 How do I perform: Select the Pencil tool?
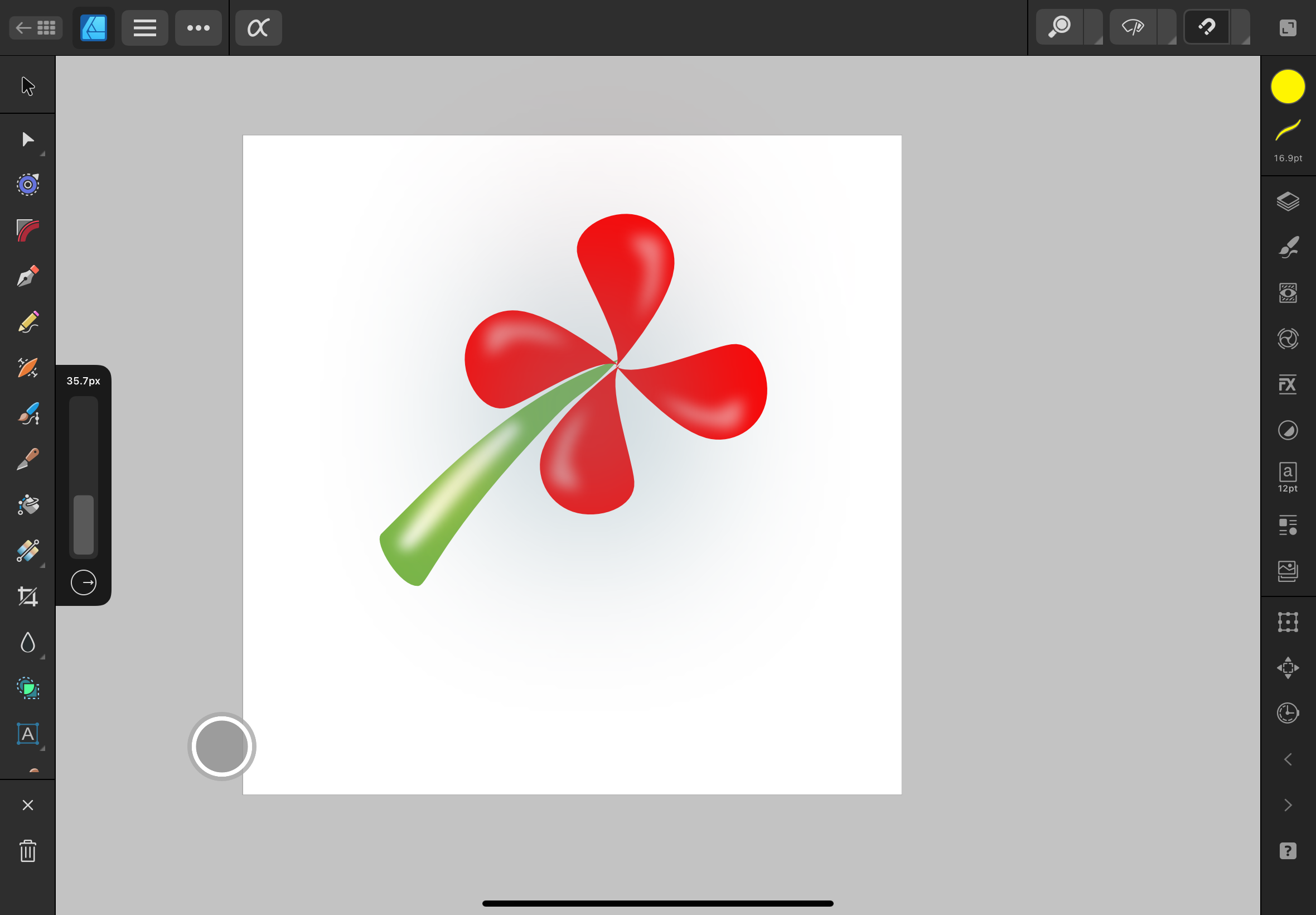coord(27,321)
